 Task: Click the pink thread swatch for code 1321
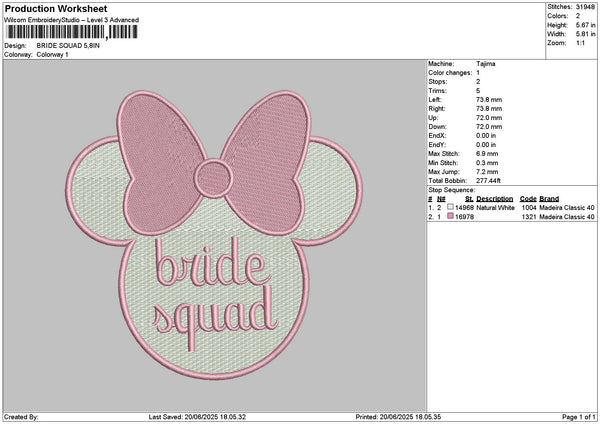450,216
